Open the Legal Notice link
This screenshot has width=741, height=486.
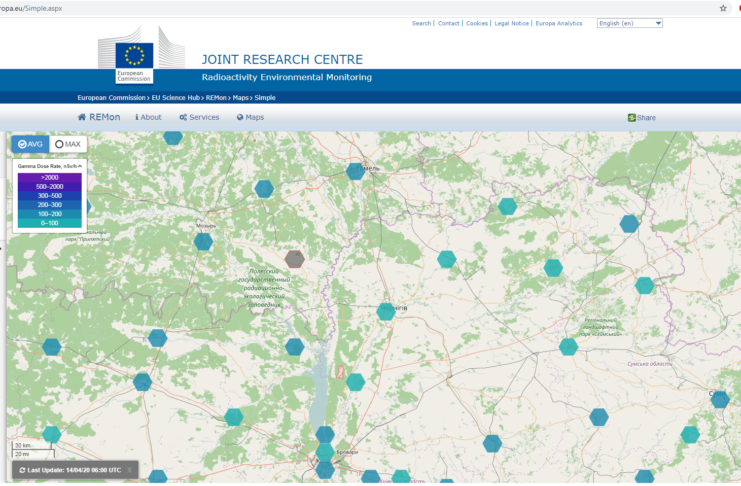(x=511, y=23)
